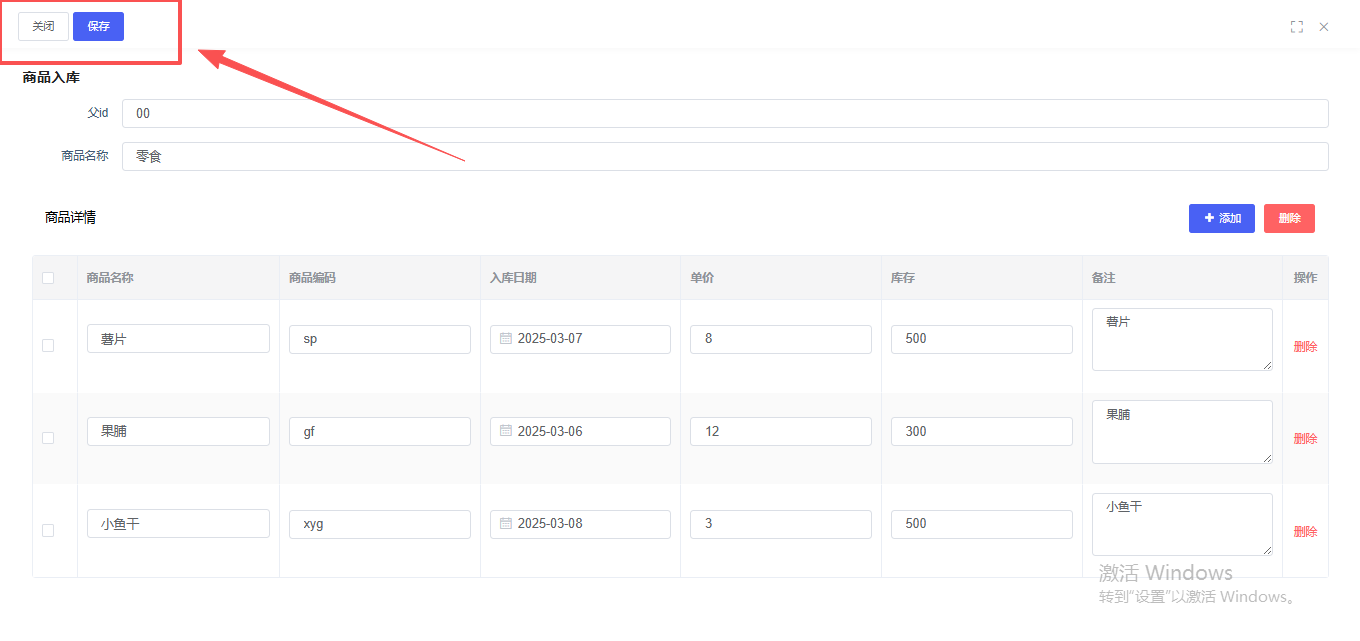Viewport: 1360px width, 641px height.
Task: Click the 删除 link in the 薯片 row
Action: coord(1305,346)
